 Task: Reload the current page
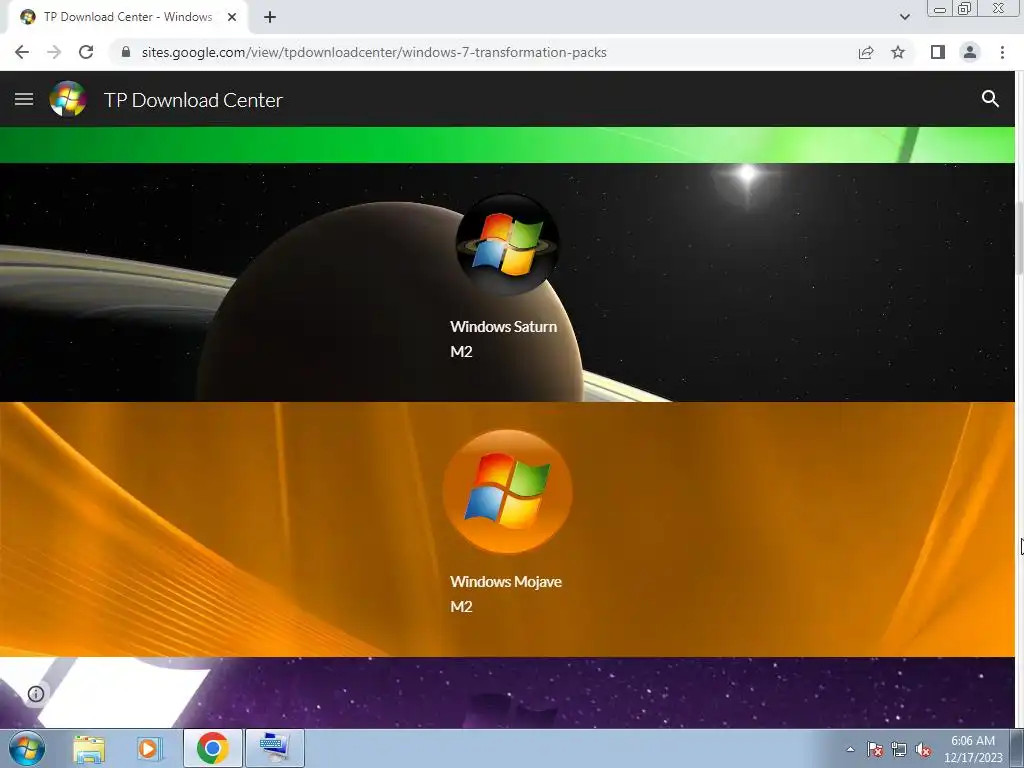pyautogui.click(x=86, y=52)
